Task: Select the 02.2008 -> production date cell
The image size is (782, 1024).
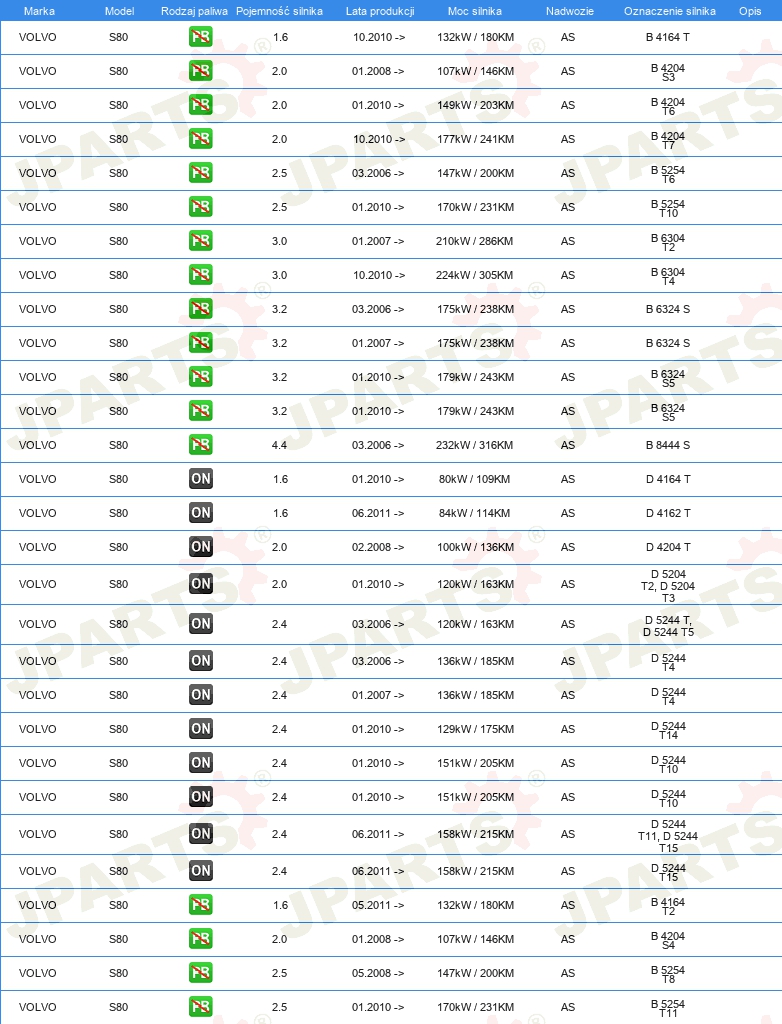Action: click(378, 547)
